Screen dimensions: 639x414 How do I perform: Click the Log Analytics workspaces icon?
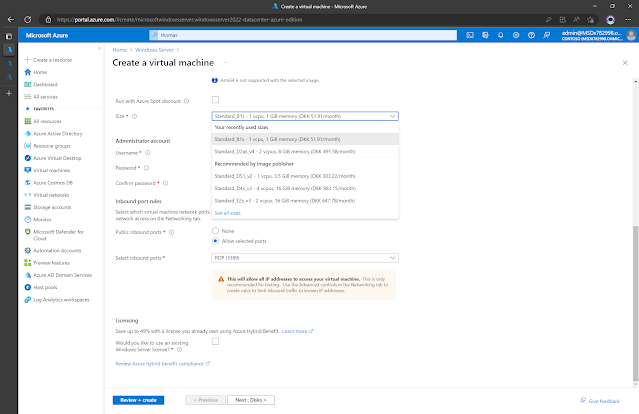[x=28, y=299]
